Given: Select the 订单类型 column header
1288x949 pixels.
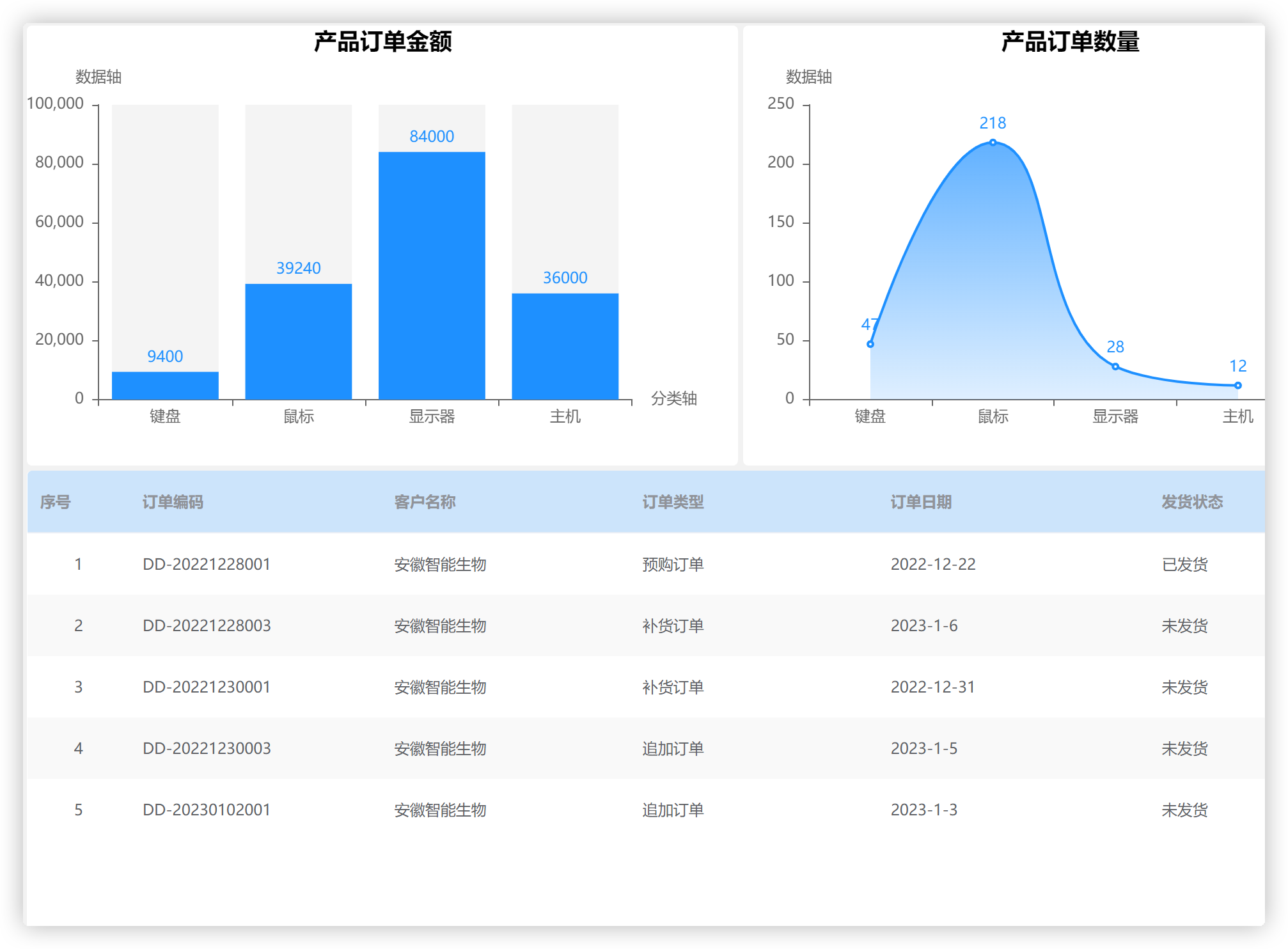Looking at the screenshot, I should point(673,502).
